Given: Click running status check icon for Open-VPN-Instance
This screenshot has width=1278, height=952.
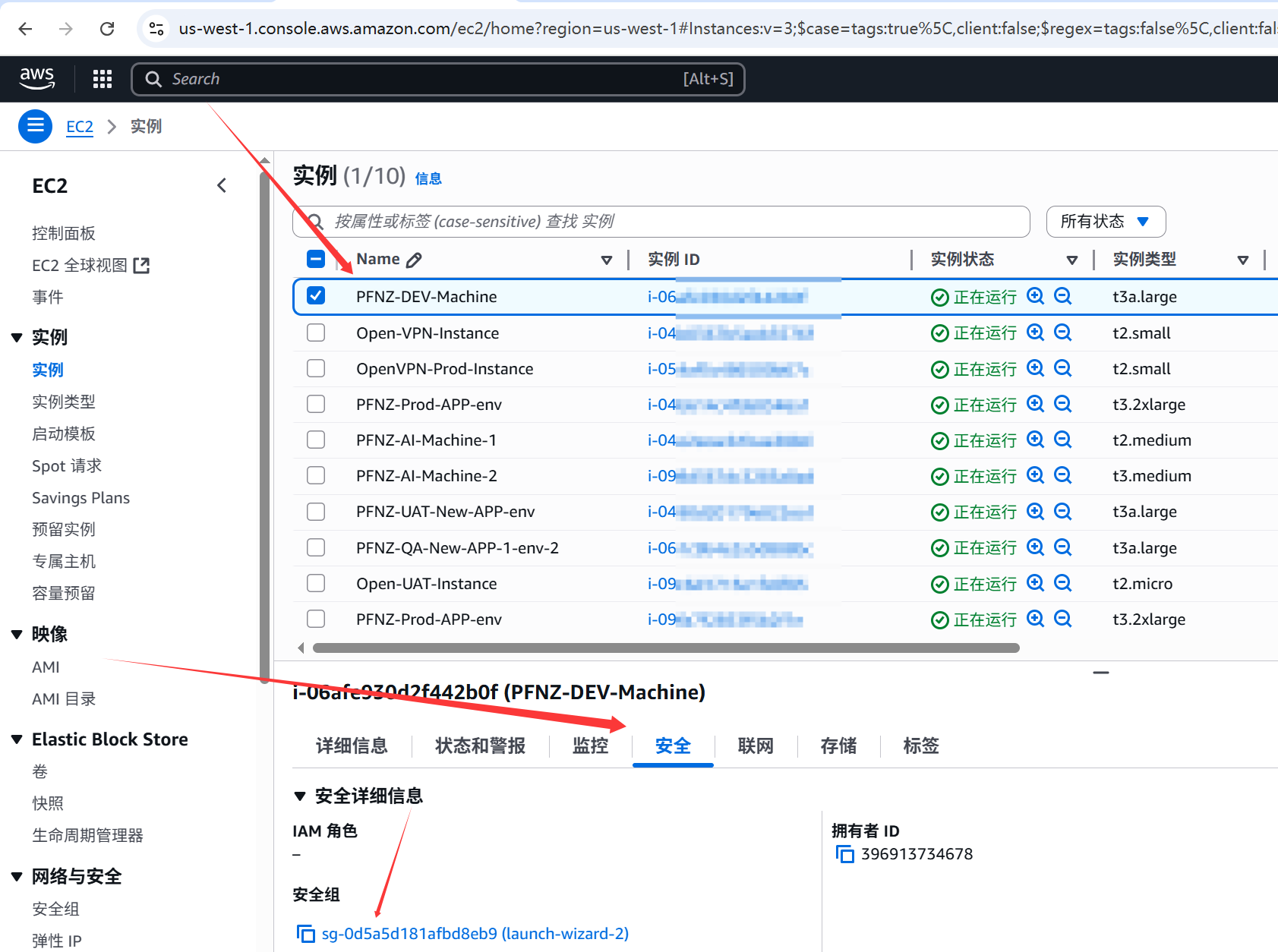Looking at the screenshot, I should click(940, 333).
